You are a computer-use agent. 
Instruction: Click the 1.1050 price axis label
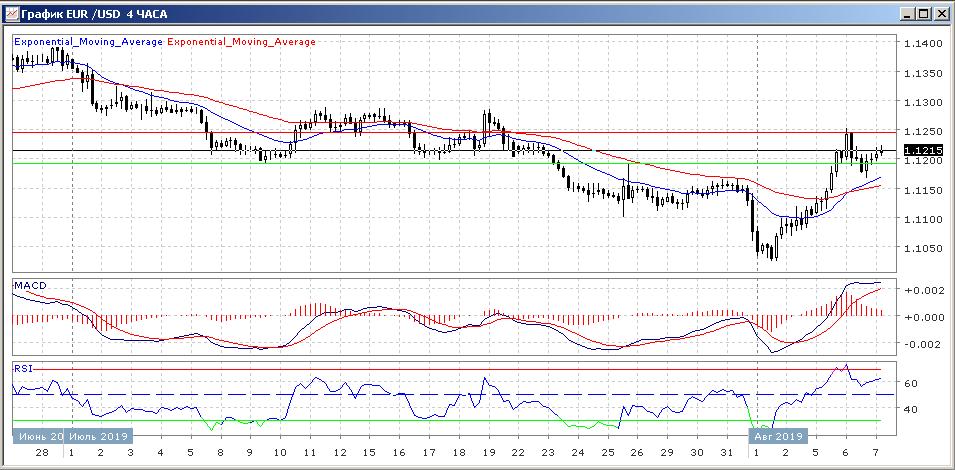(920, 248)
